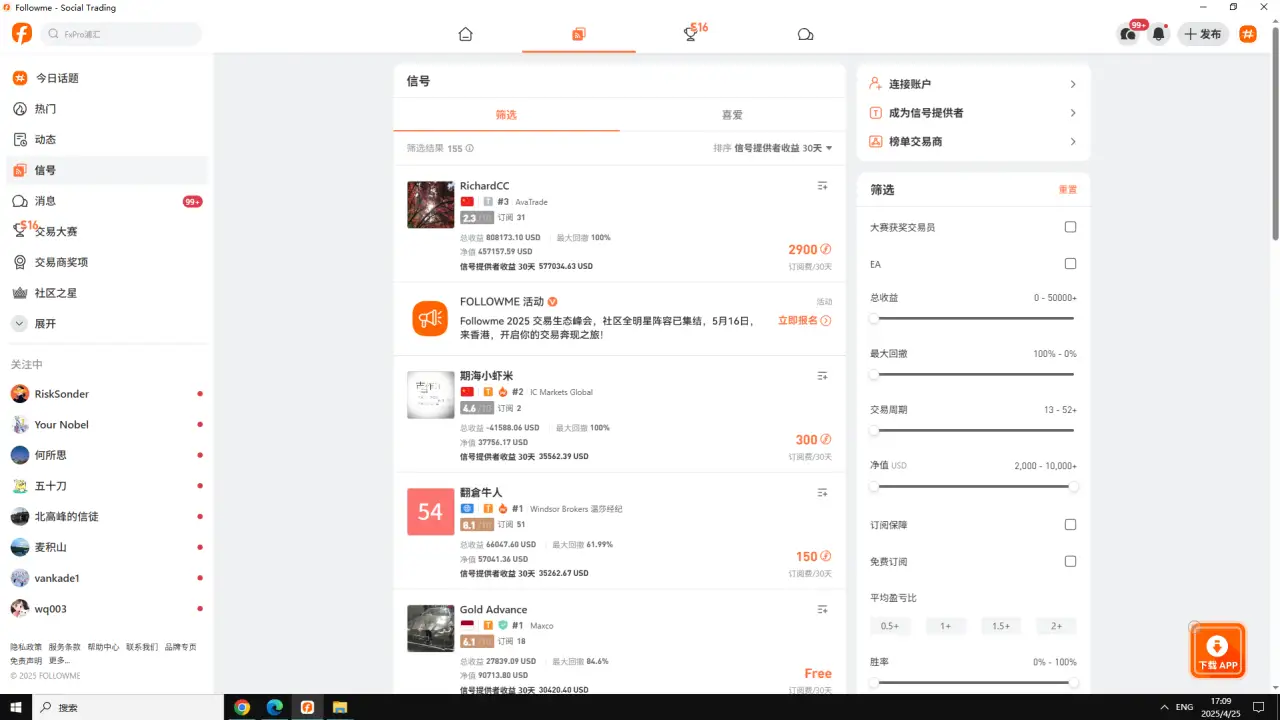Select 2+ average profit-loss ratio

pos(1056,626)
